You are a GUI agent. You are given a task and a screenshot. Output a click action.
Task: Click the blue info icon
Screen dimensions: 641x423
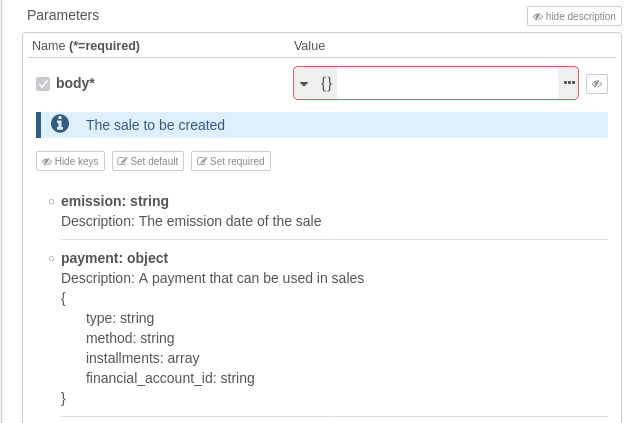[60, 124]
